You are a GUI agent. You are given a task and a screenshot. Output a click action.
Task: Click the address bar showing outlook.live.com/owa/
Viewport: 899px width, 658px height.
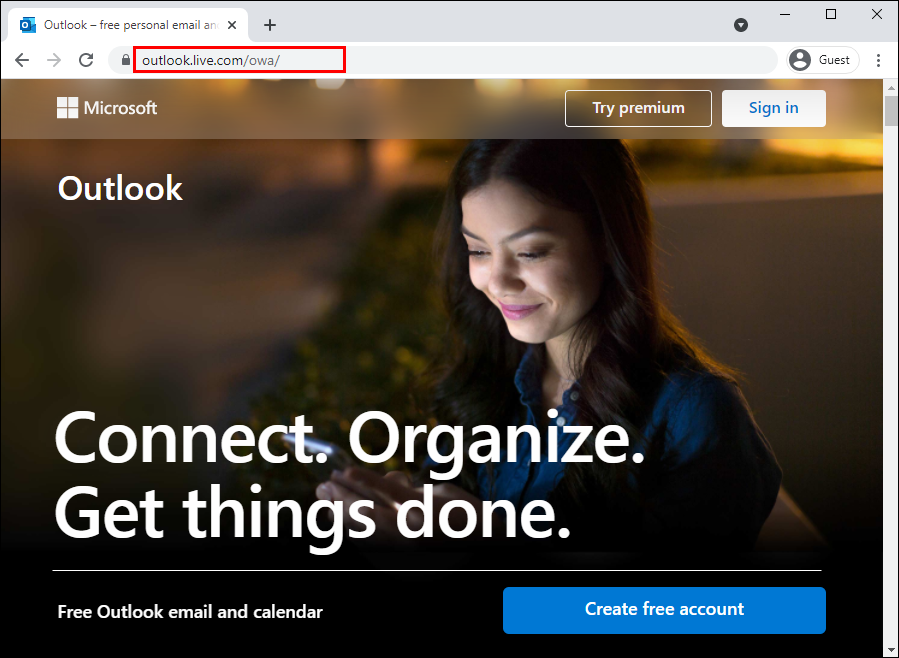[x=240, y=59]
